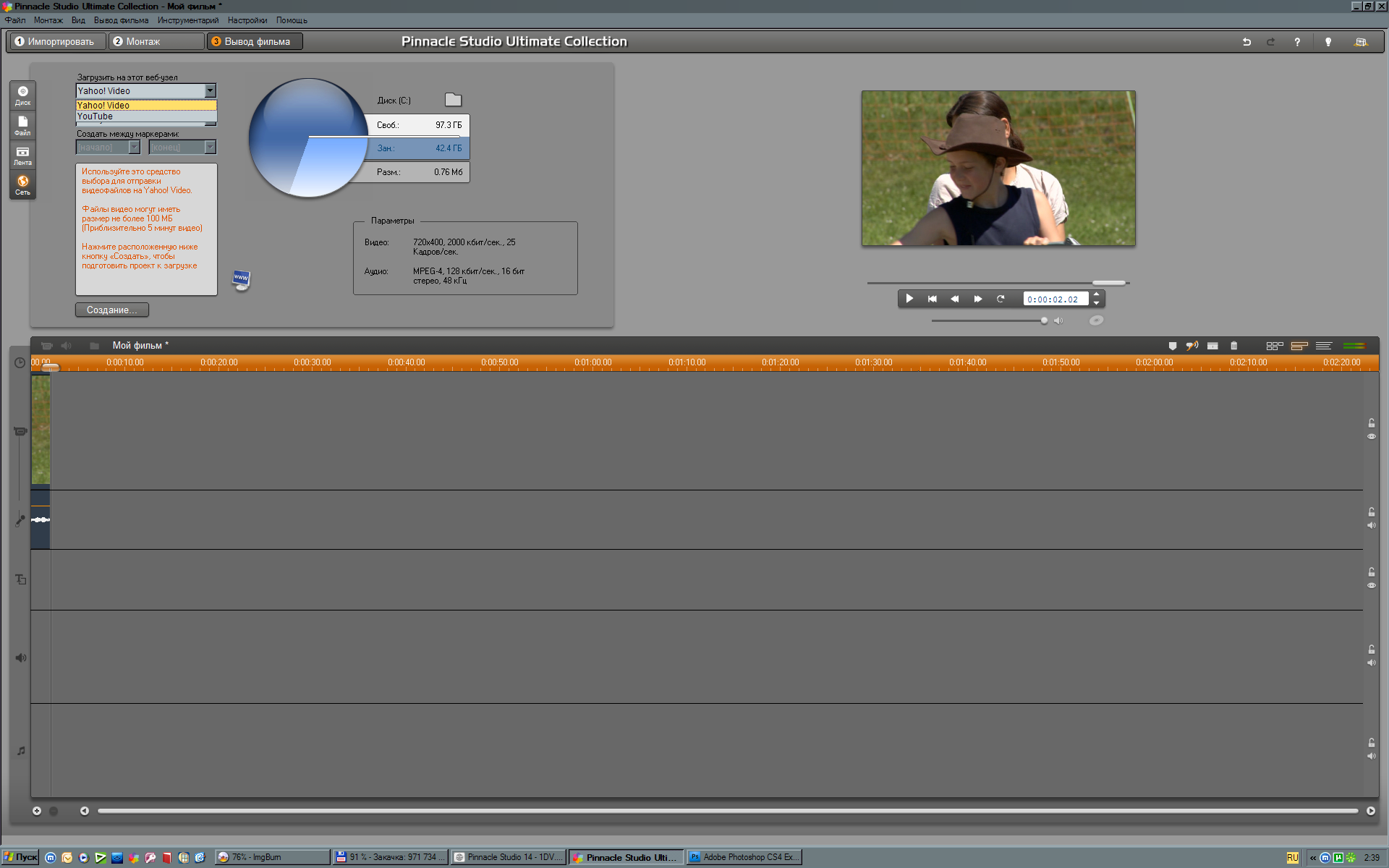Click the preview scrubber handle
Viewport: 1389px width, 868px height.
pos(1109,283)
